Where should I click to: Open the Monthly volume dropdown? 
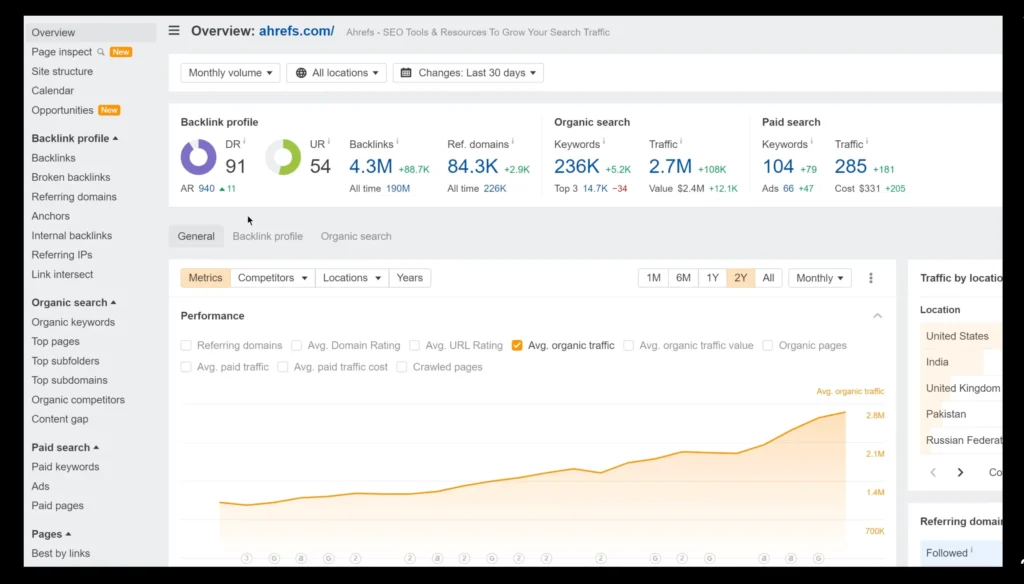230,73
